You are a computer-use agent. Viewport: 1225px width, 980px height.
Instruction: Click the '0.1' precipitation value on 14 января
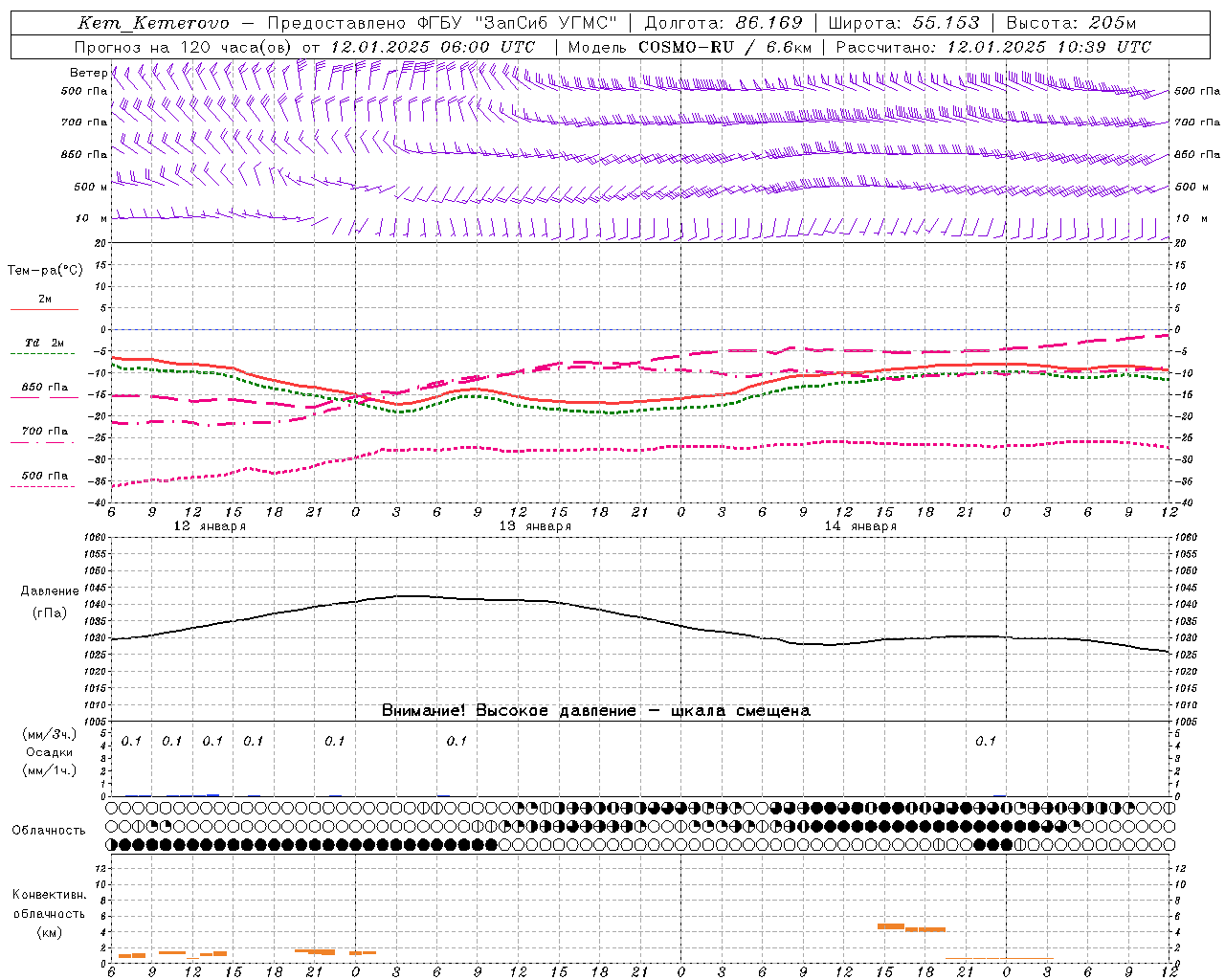coord(986,741)
